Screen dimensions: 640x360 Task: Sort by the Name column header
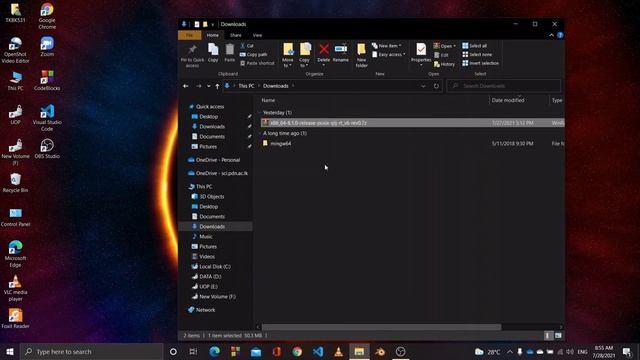tap(268, 100)
